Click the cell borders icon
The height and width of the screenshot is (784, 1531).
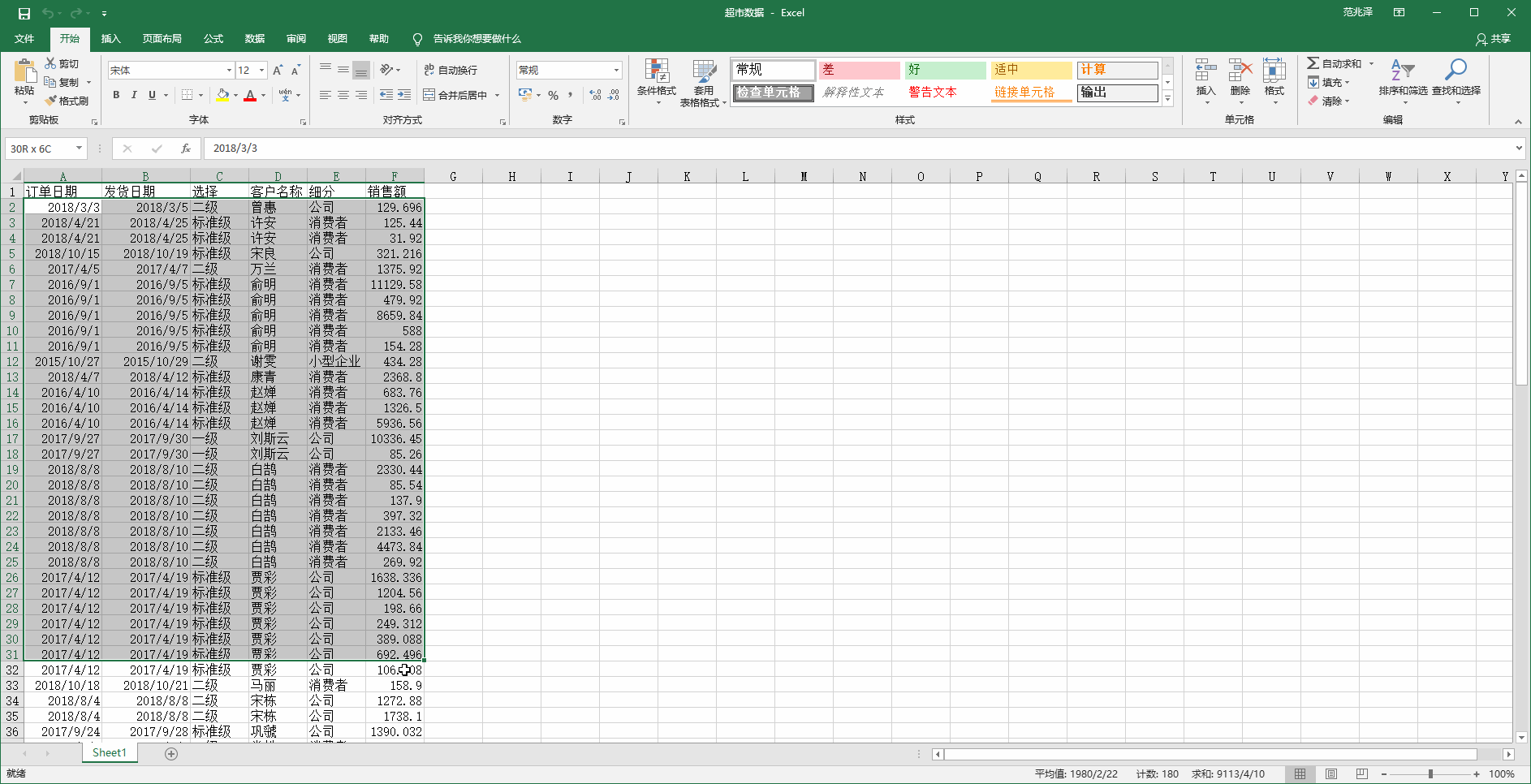coord(188,95)
